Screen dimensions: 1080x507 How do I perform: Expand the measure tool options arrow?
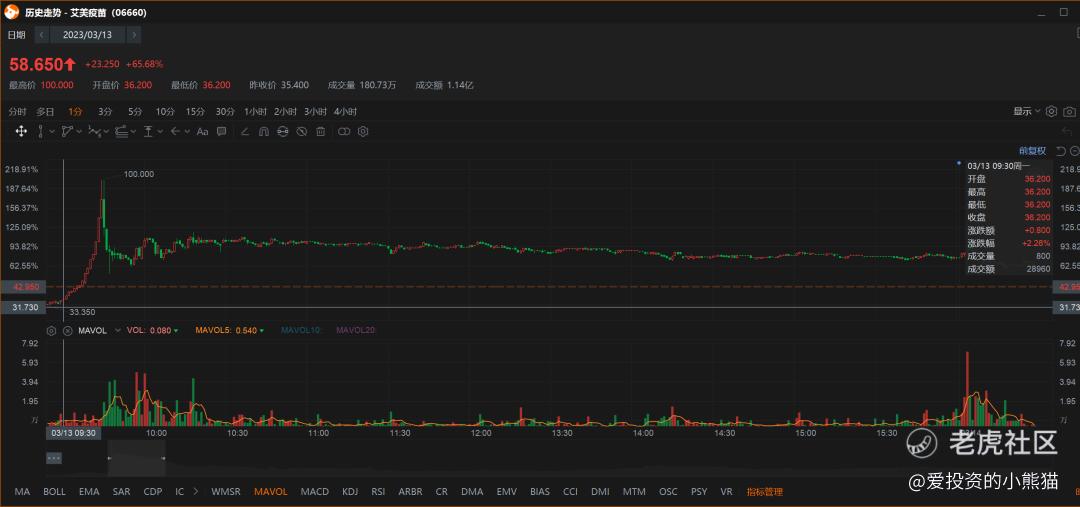coord(160,132)
